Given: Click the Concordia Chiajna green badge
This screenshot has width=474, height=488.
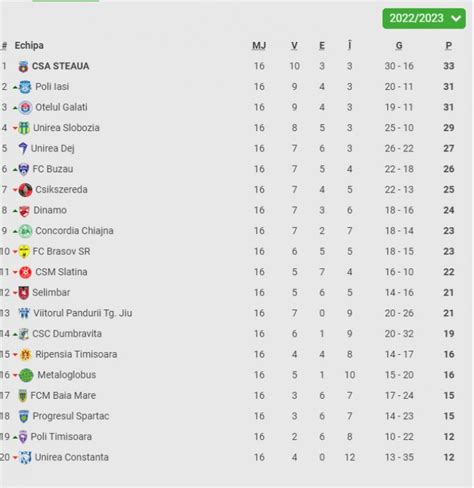Looking at the screenshot, I should 25,231.
